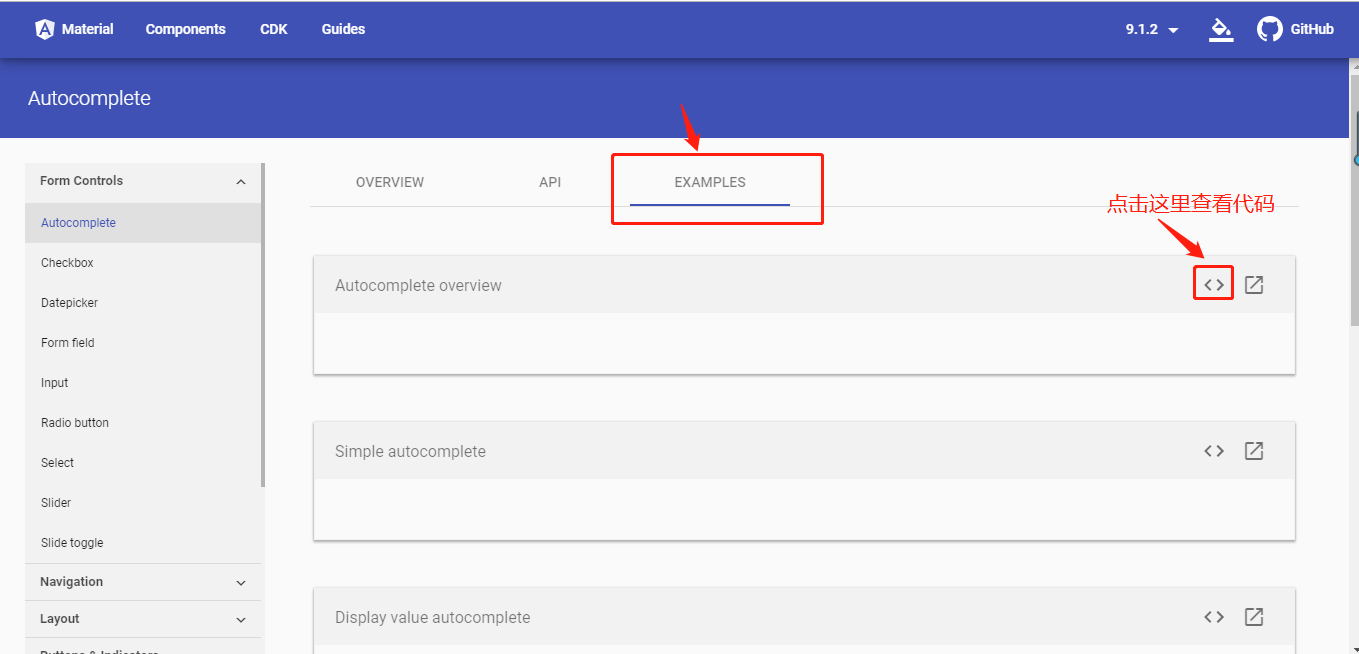
Task: Open the Guides page
Action: coord(343,29)
